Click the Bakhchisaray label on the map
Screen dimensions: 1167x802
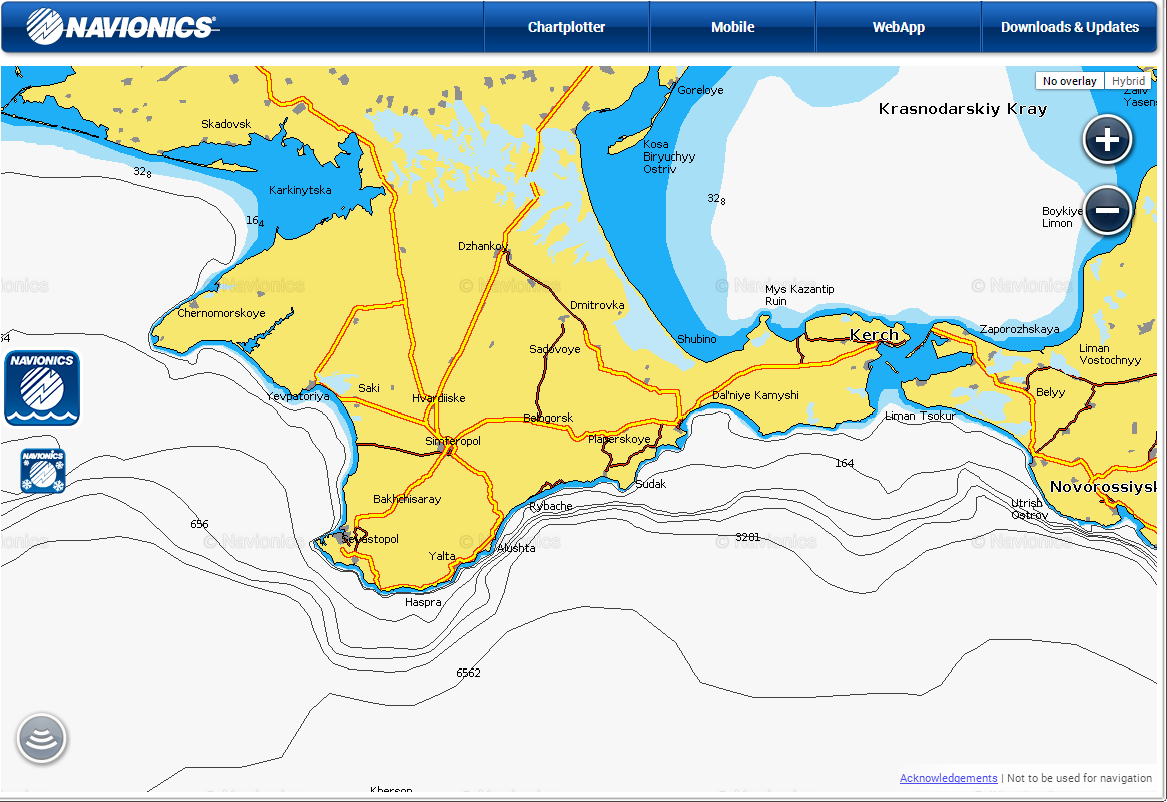407,499
